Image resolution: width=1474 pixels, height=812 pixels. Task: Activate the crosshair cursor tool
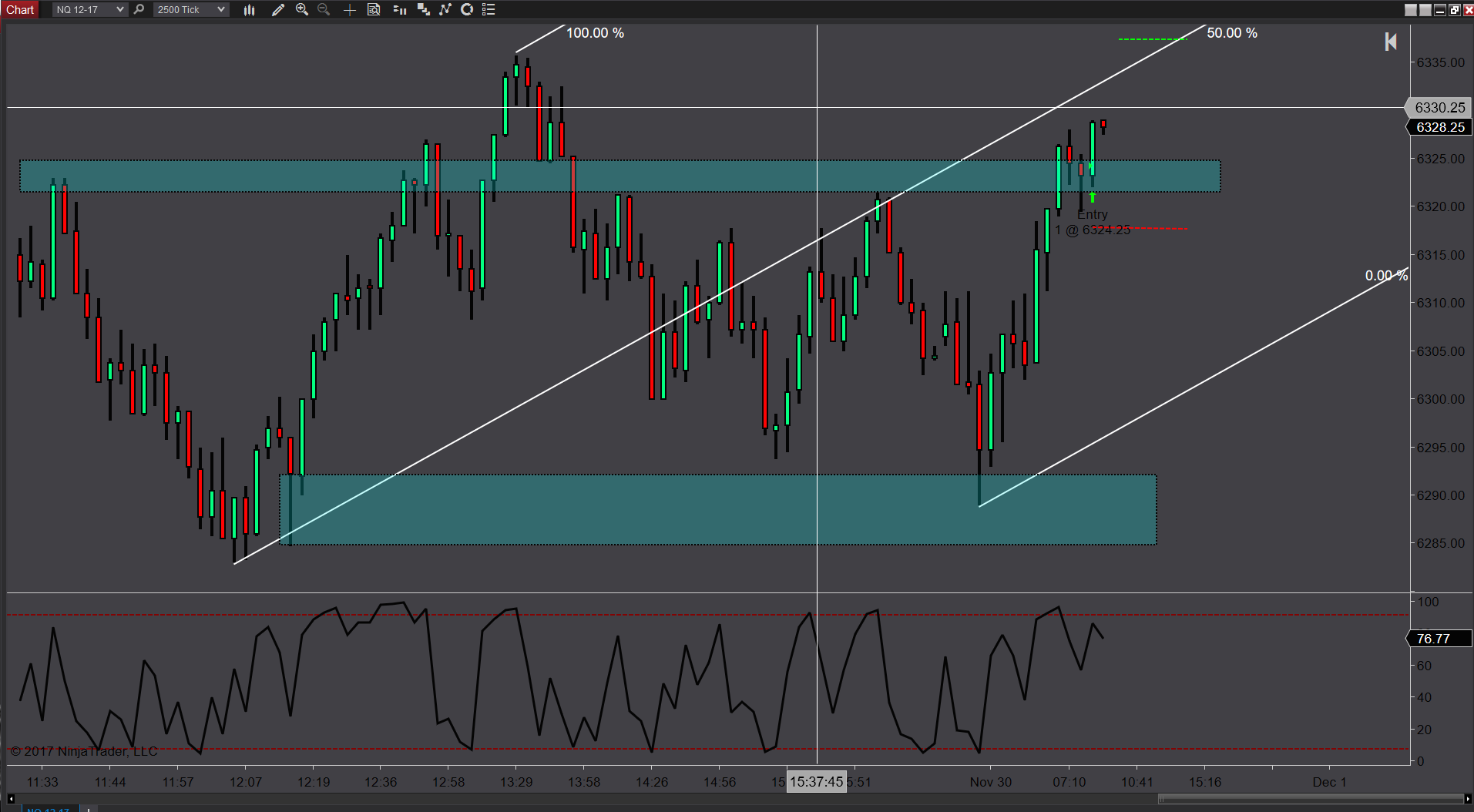pyautogui.click(x=349, y=9)
